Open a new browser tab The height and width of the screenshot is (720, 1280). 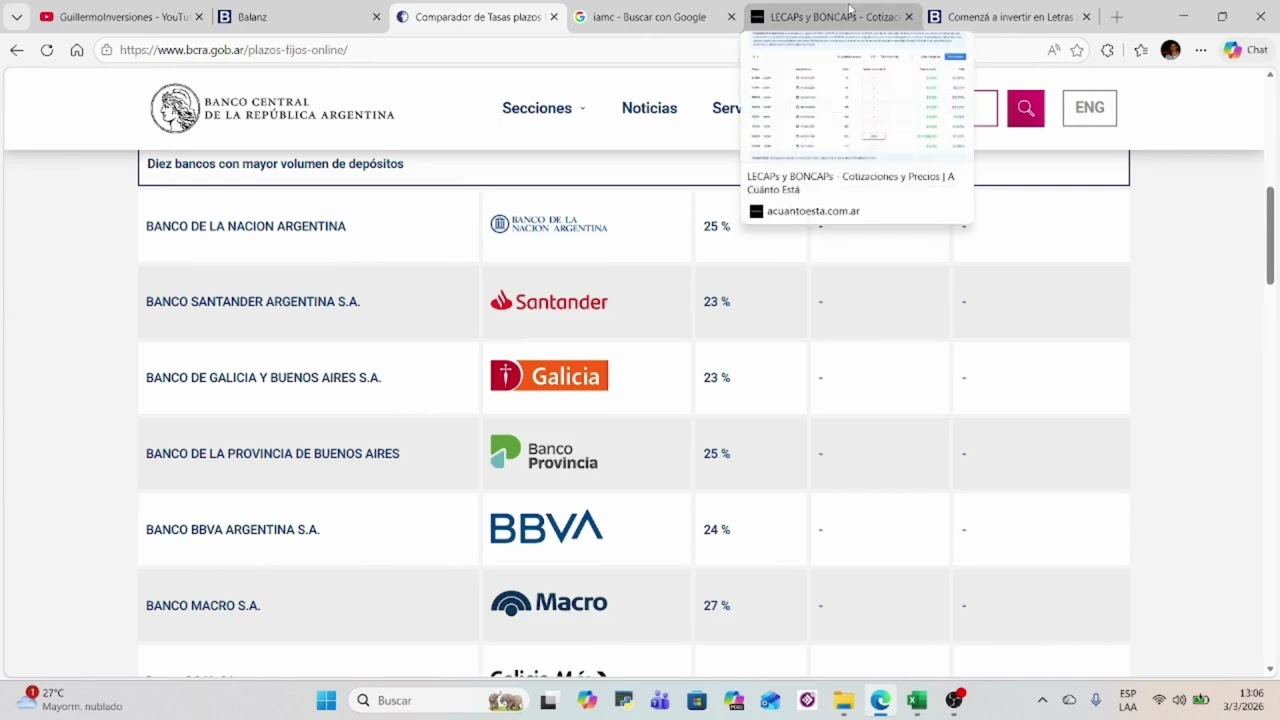(1117, 17)
